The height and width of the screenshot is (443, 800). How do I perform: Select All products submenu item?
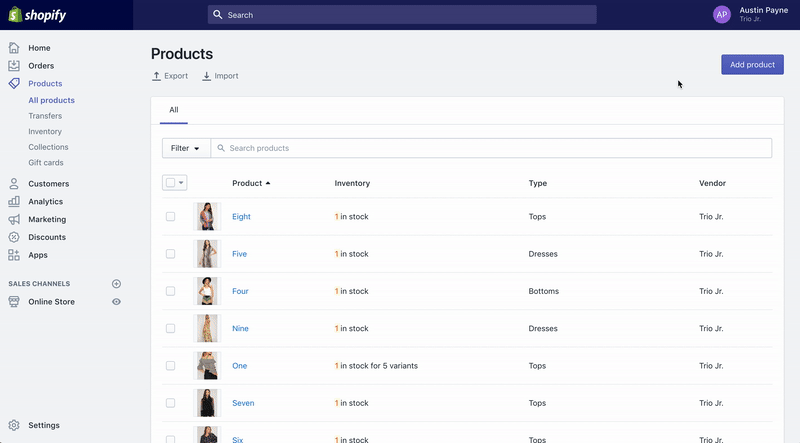(x=52, y=100)
